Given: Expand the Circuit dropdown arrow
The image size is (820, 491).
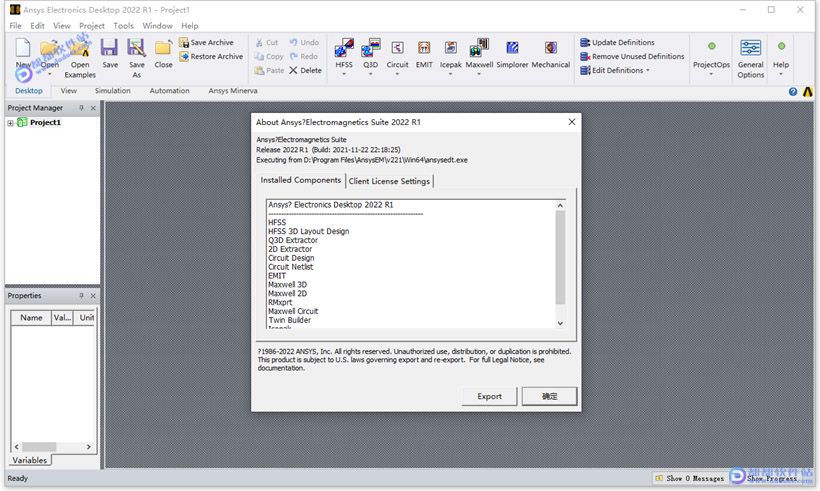Looking at the screenshot, I should pos(397,74).
